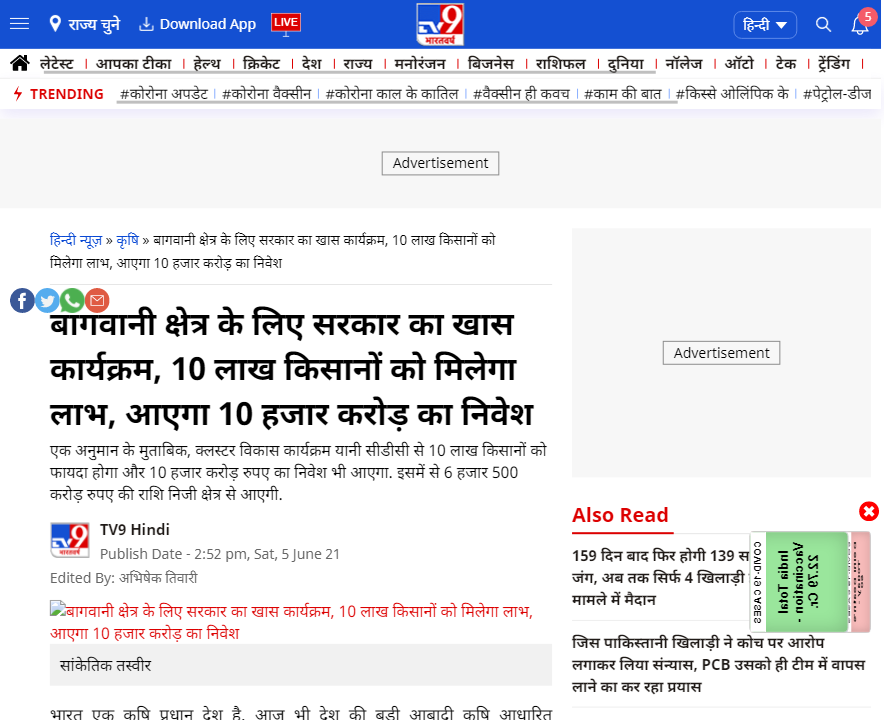This screenshot has height=720, width=884.
Task: Dismiss the ad with the red close button
Action: click(x=868, y=511)
